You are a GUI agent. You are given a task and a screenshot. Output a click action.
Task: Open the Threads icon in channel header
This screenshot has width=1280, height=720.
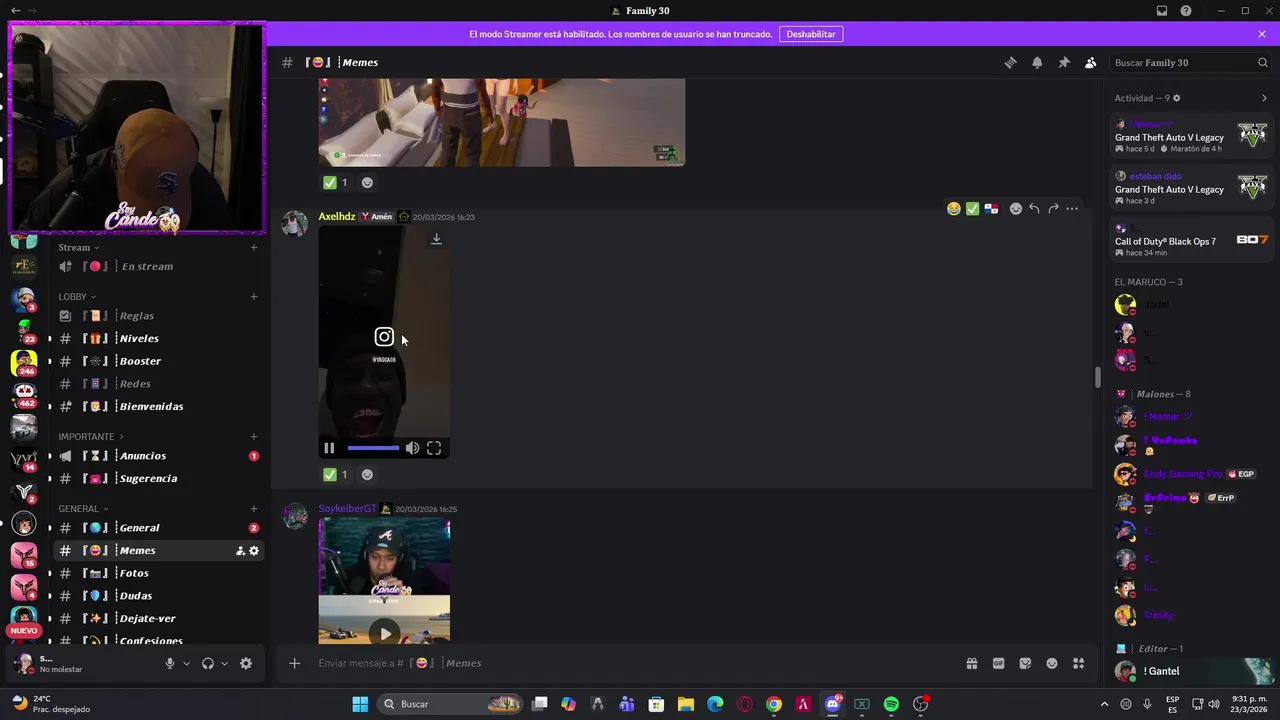[x=1010, y=62]
